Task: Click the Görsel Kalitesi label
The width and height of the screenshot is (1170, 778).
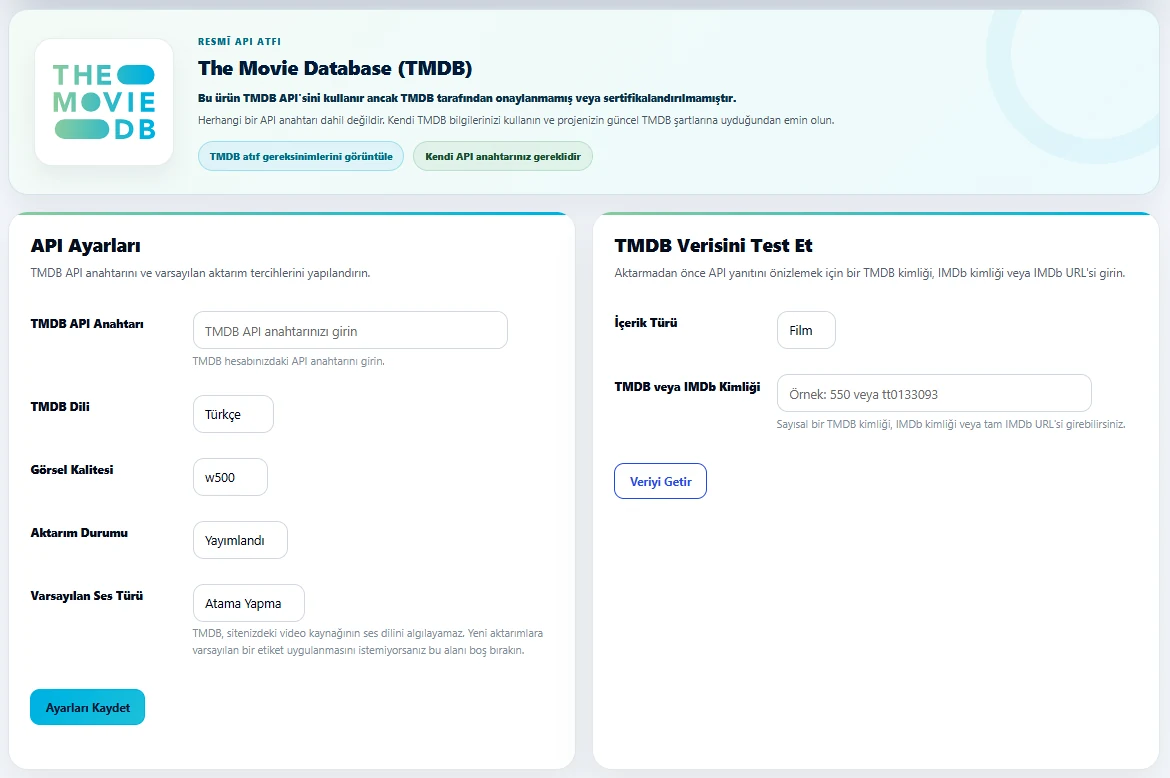Action: tap(72, 470)
